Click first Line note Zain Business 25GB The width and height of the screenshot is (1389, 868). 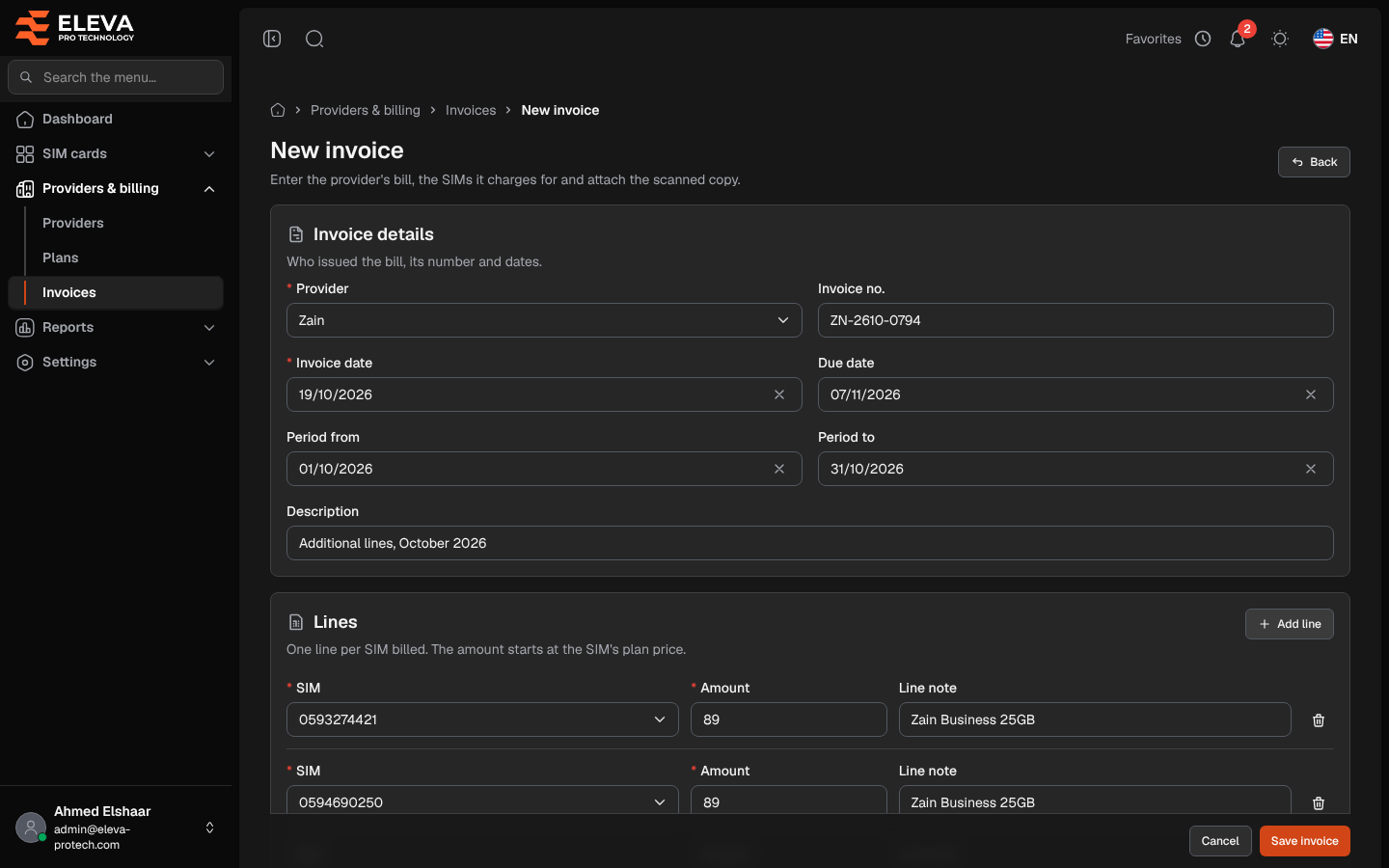pyautogui.click(x=1095, y=719)
